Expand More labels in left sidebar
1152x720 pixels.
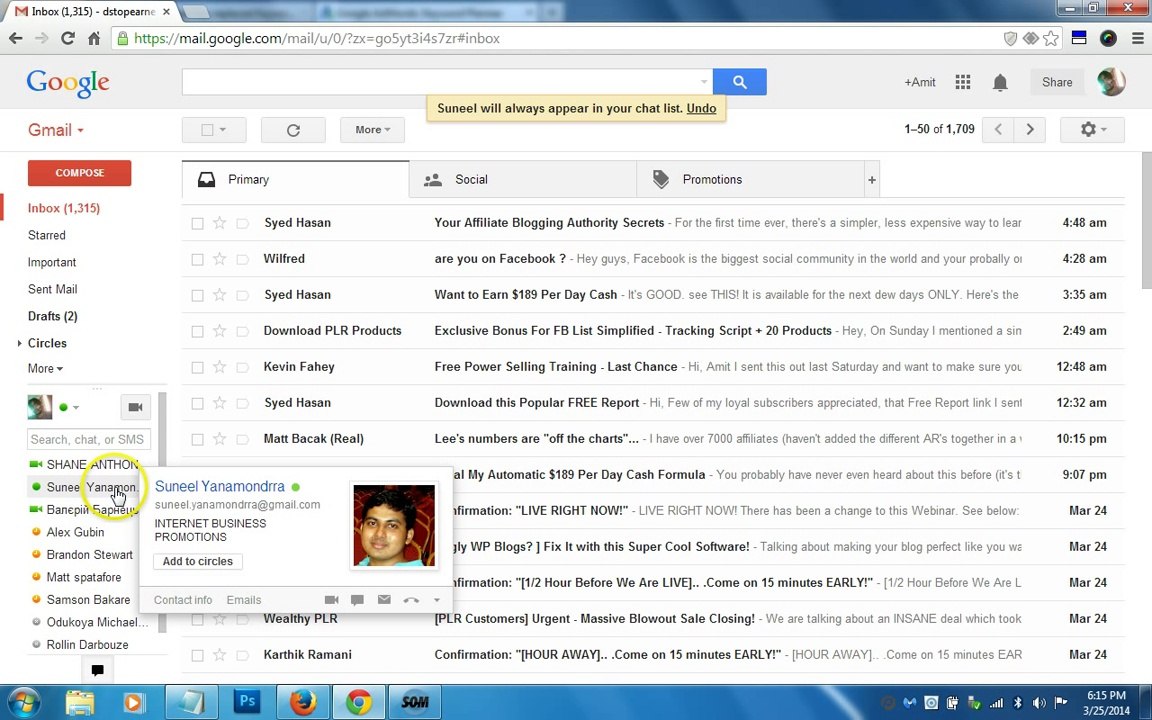click(46, 369)
